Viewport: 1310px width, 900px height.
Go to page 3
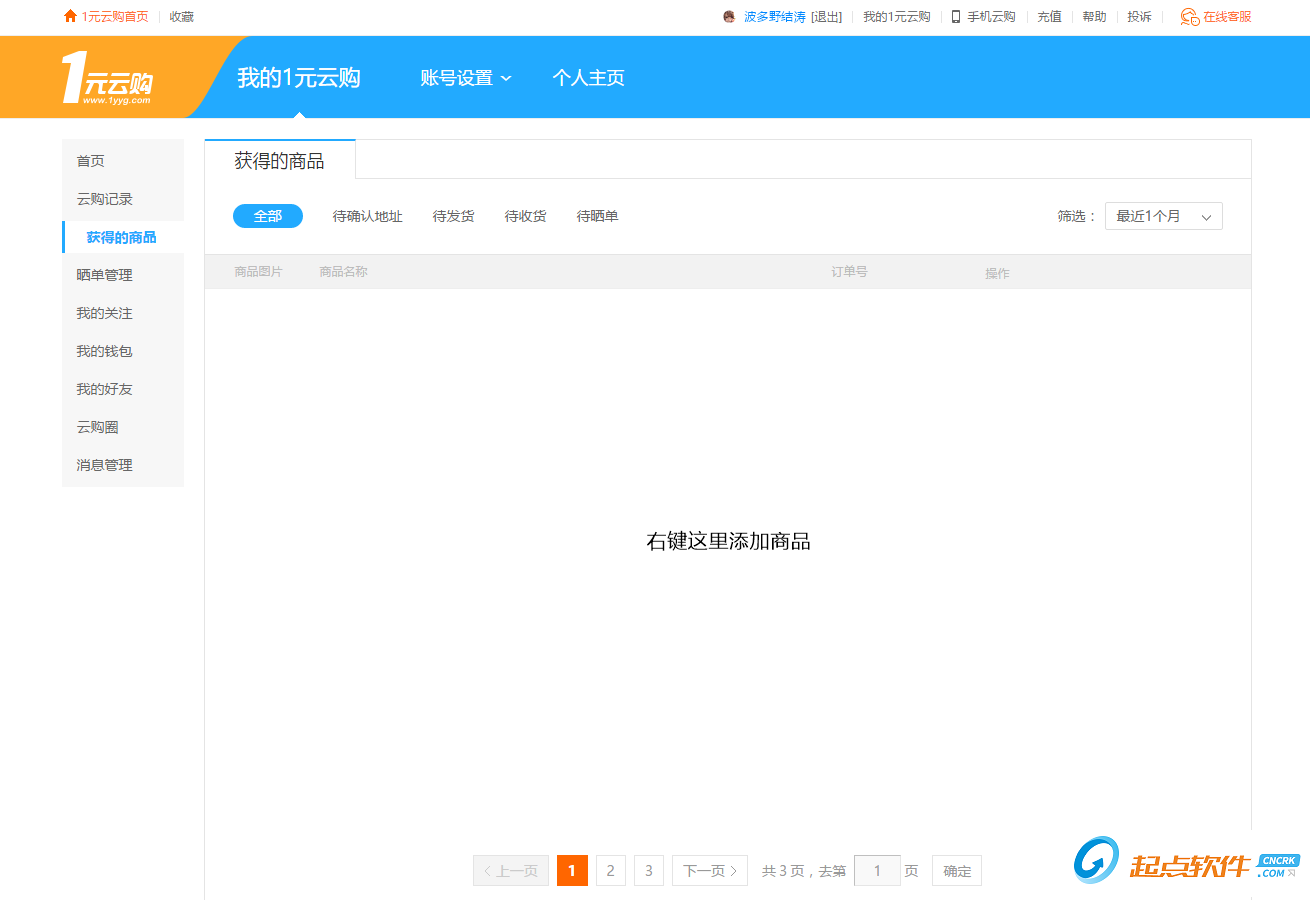[x=649, y=871]
